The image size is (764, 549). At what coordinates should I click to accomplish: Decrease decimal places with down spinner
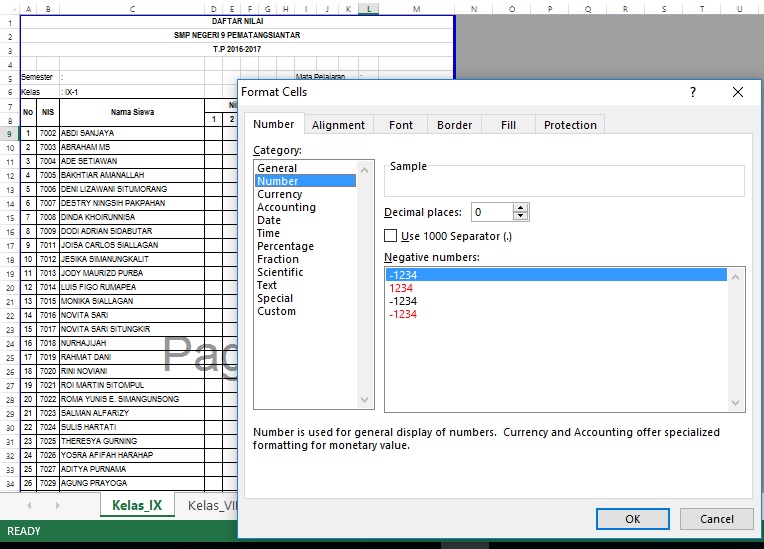point(520,216)
